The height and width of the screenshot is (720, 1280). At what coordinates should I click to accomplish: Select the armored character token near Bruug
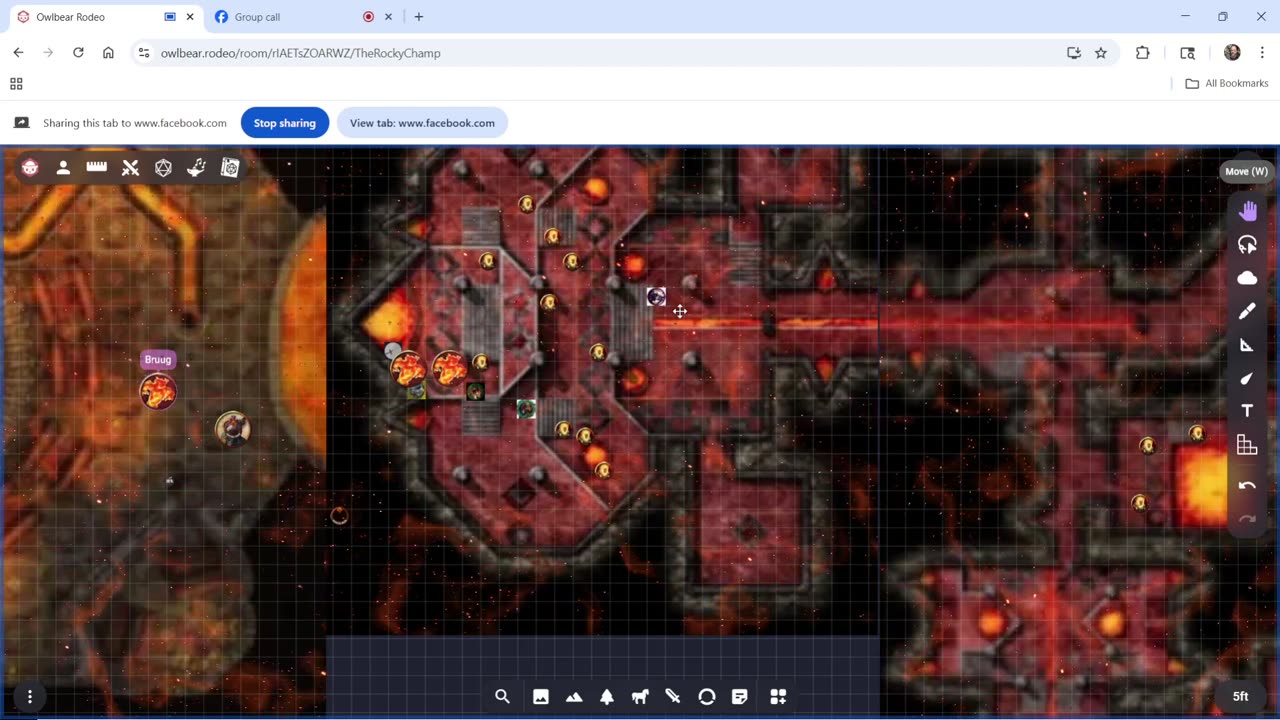(233, 429)
